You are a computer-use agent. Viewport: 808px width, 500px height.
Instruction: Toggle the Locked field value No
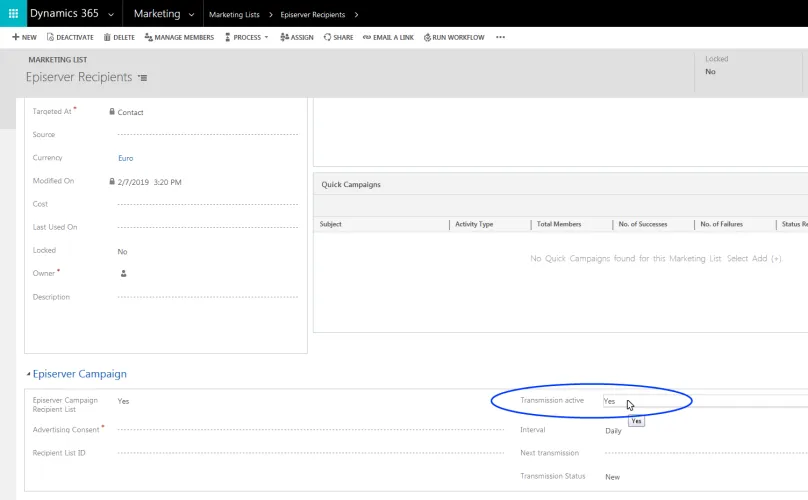pyautogui.click(x=122, y=252)
